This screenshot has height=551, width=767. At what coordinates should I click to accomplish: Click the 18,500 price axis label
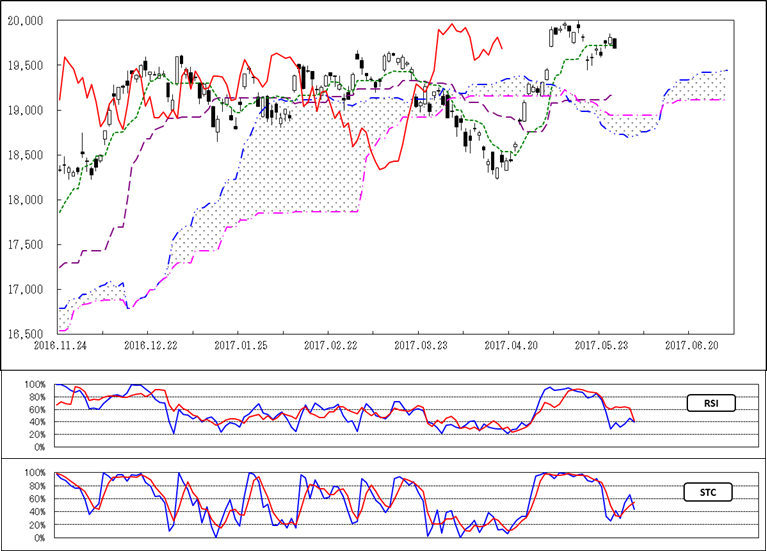[x=25, y=155]
